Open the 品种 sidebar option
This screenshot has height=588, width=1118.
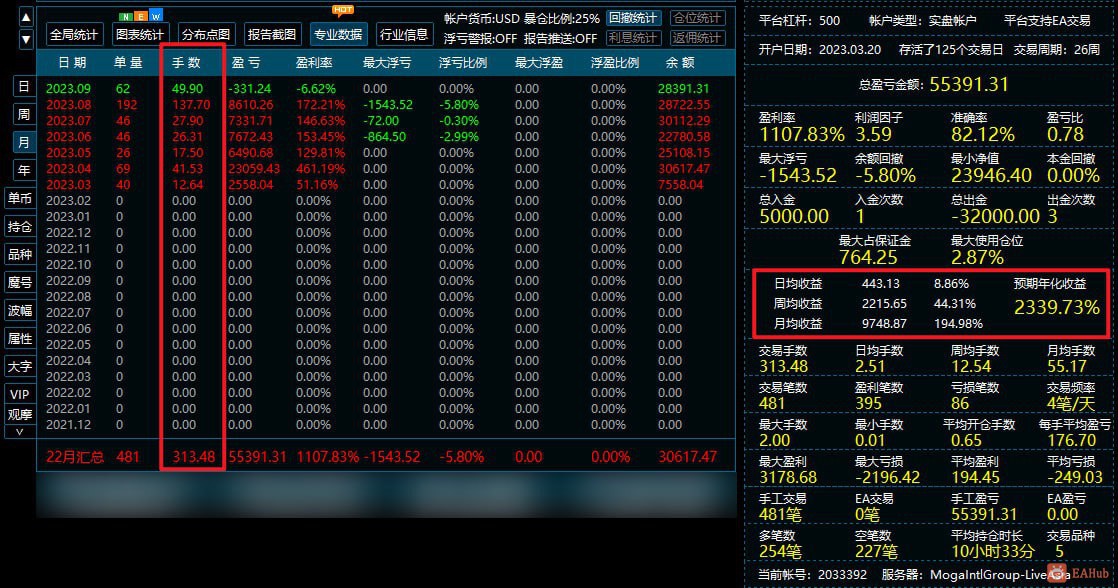point(20,254)
